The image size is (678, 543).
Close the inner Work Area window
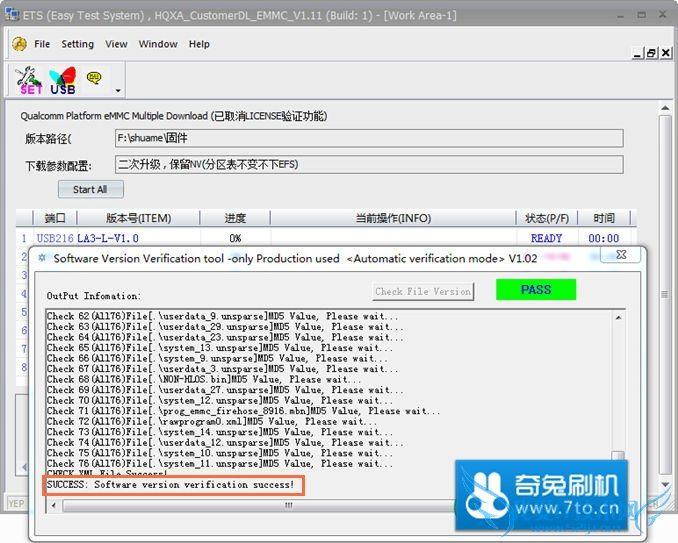[666, 53]
